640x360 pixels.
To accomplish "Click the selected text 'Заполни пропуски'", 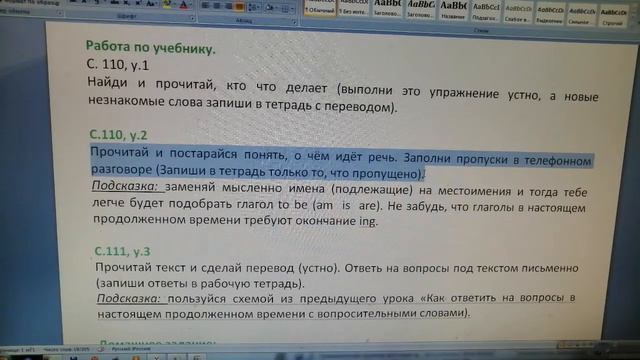I will click(457, 158).
